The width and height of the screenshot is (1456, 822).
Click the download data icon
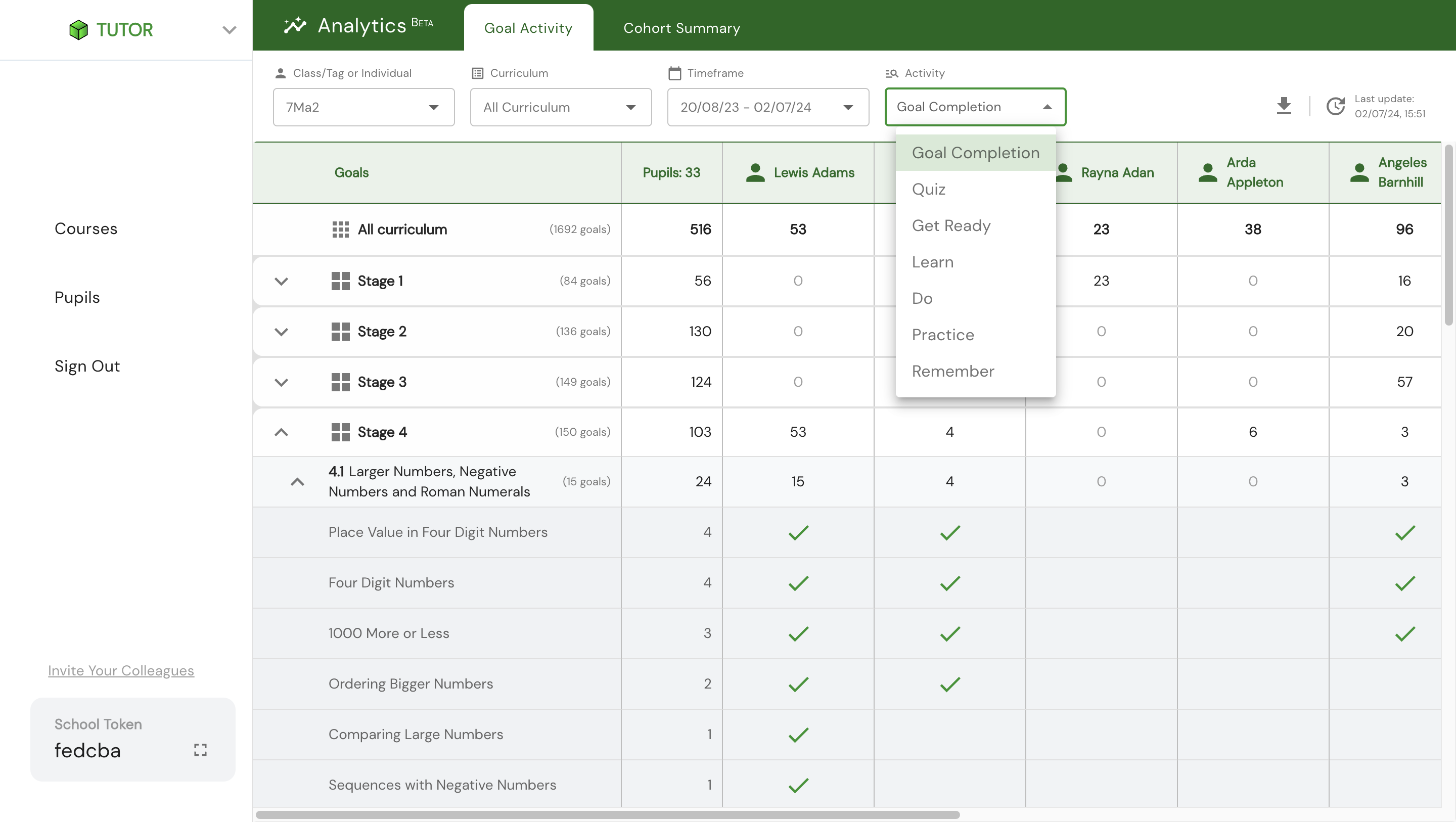pos(1284,106)
